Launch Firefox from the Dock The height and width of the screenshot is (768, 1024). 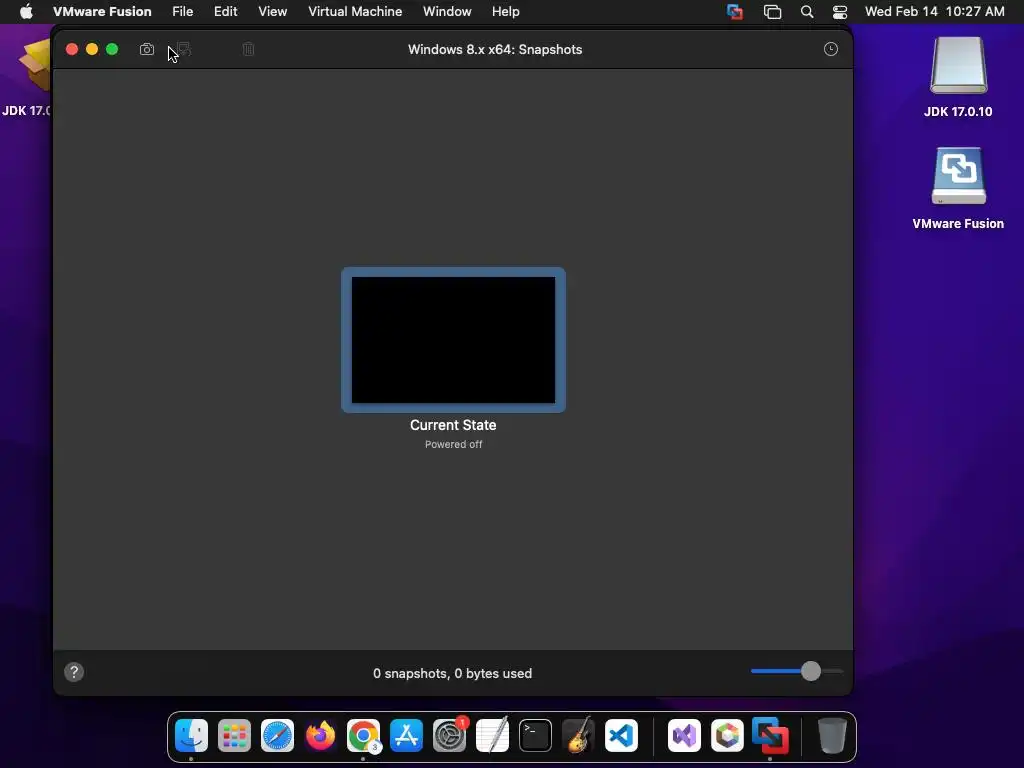tap(320, 736)
